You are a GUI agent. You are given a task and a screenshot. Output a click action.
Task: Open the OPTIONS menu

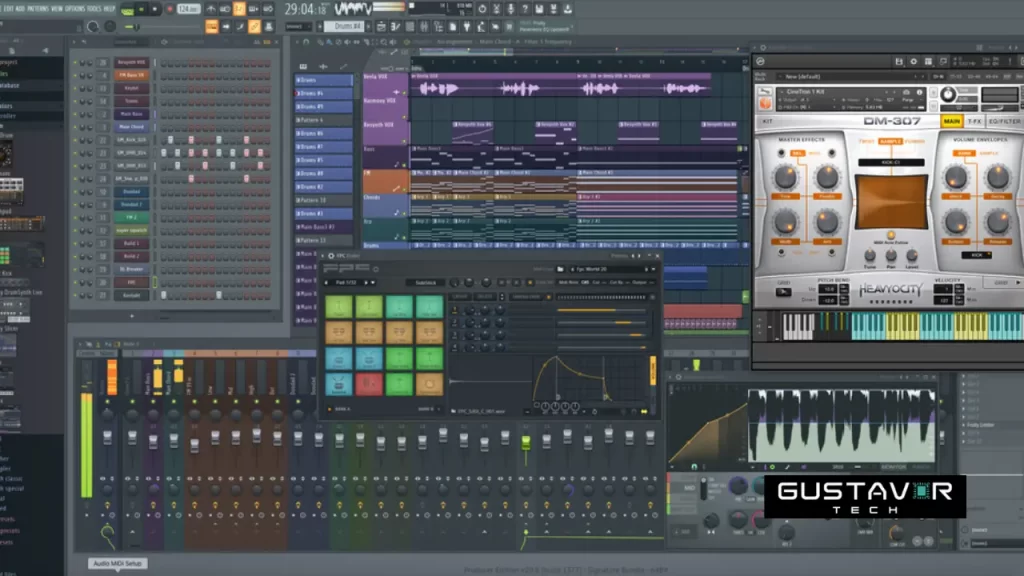[x=75, y=9]
